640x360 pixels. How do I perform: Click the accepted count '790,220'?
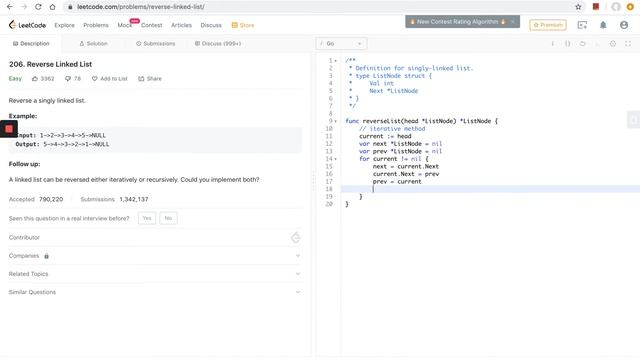[x=51, y=199]
